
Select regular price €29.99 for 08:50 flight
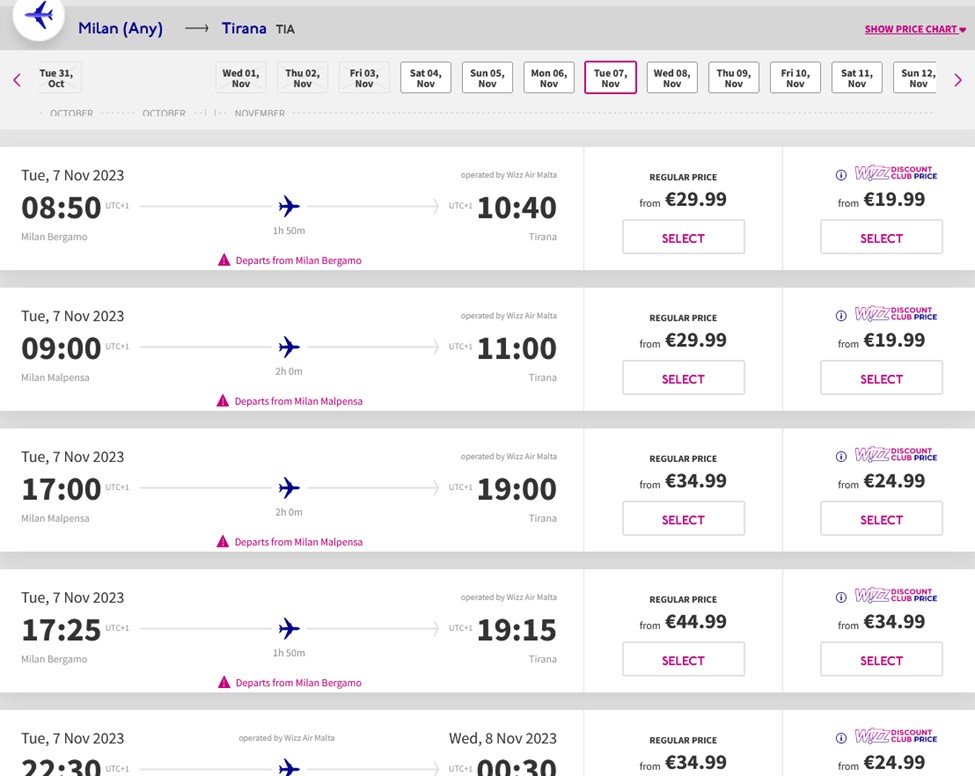pyautogui.click(x=683, y=238)
